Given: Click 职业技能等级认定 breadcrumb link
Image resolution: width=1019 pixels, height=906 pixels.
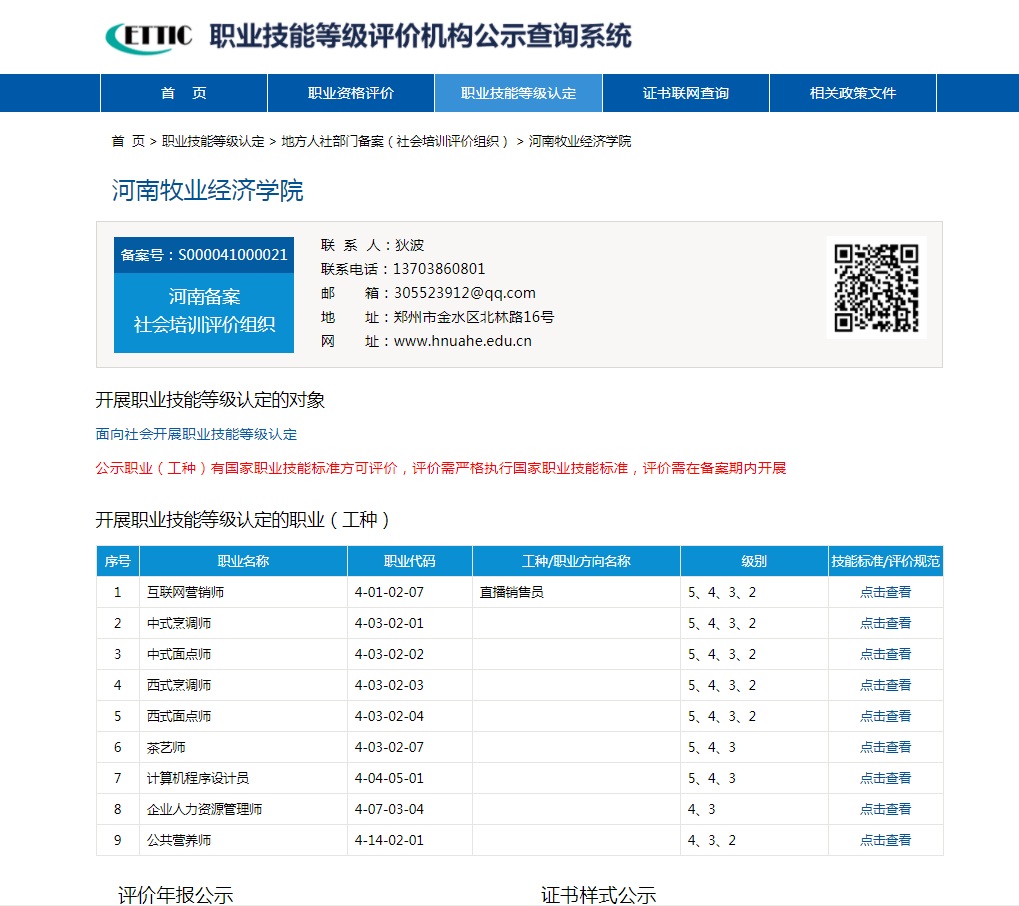Looking at the screenshot, I should click(x=213, y=141).
